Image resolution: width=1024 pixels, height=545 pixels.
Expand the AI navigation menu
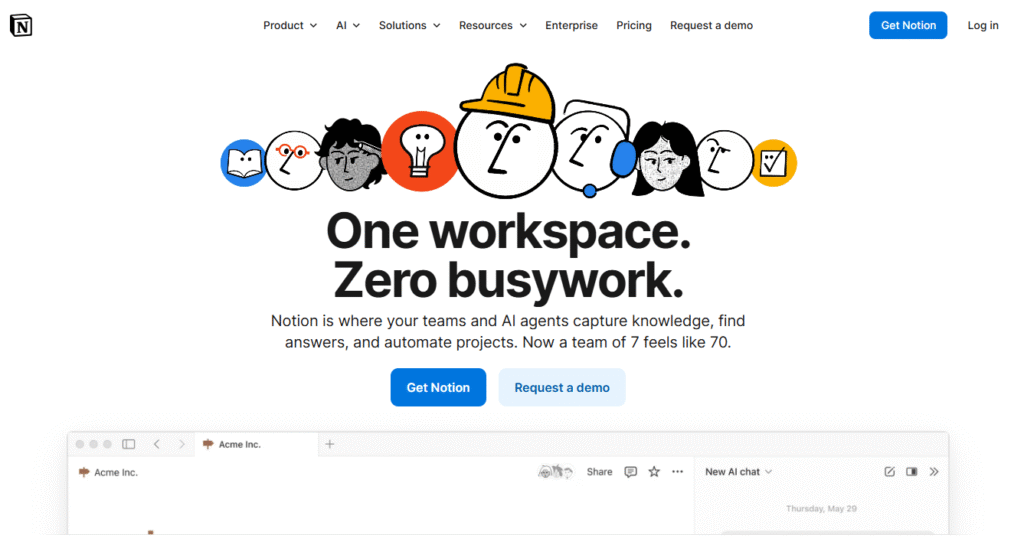(347, 25)
